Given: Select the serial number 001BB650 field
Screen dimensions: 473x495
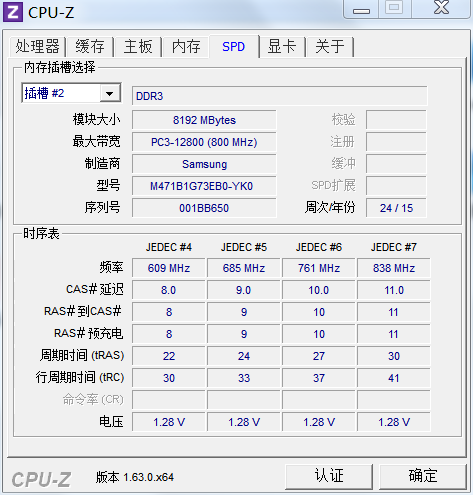Looking at the screenshot, I should 204,208.
